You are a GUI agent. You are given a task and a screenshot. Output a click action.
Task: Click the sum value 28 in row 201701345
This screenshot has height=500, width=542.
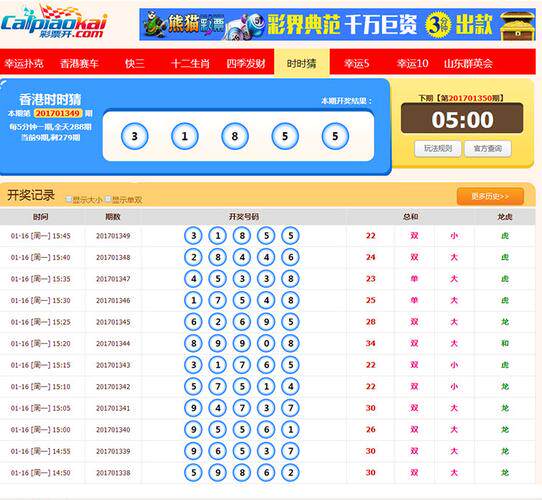pyautogui.click(x=371, y=322)
